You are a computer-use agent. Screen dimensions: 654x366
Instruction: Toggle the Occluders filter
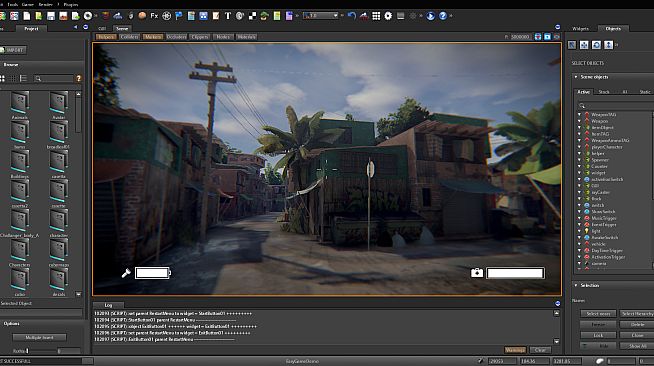[176, 37]
